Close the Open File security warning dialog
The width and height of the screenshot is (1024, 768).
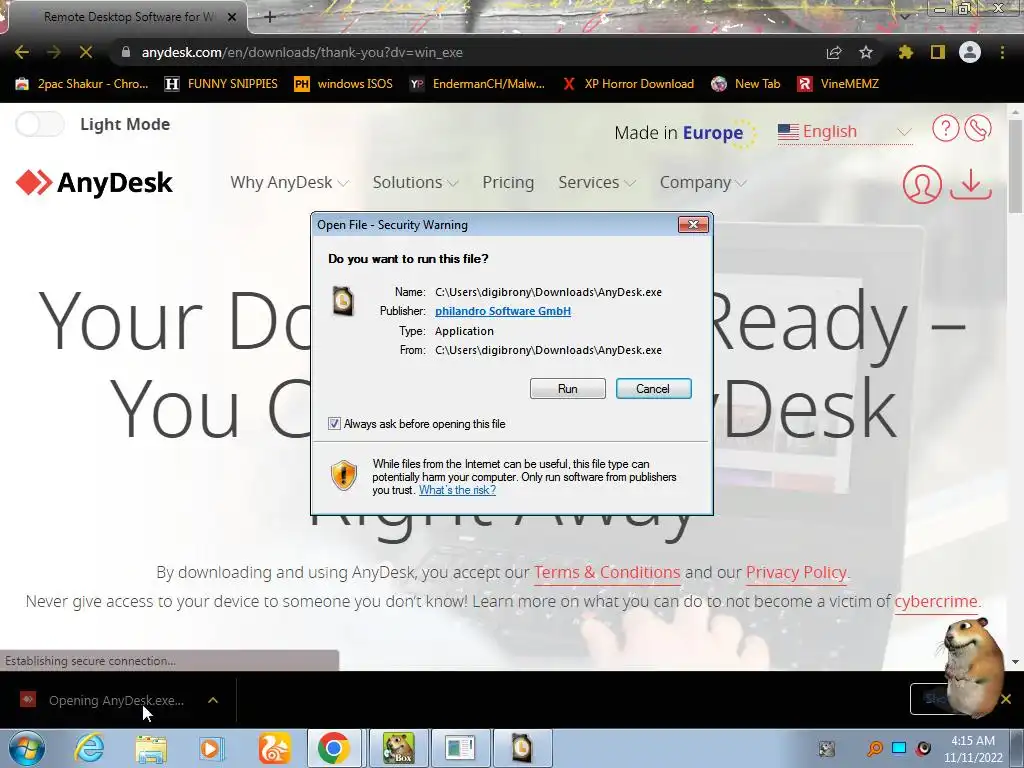pos(693,225)
